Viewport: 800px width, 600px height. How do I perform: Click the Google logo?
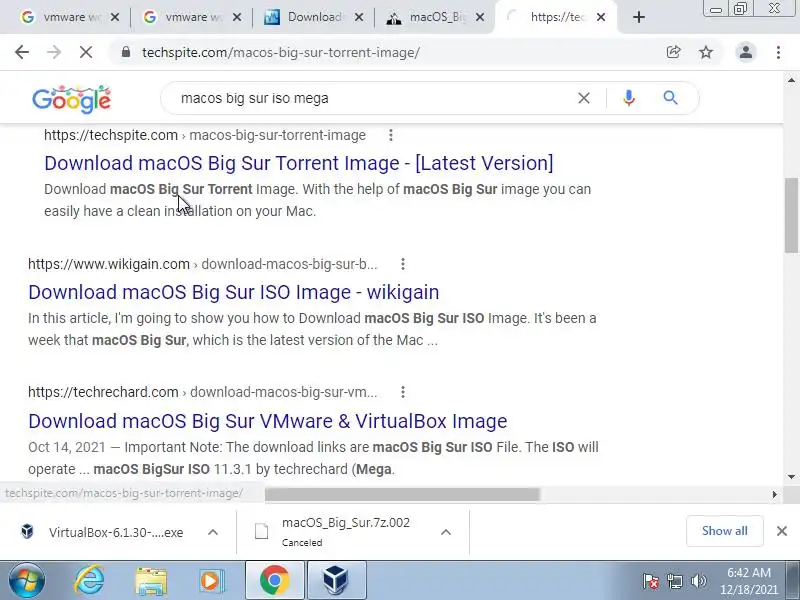pos(71,99)
